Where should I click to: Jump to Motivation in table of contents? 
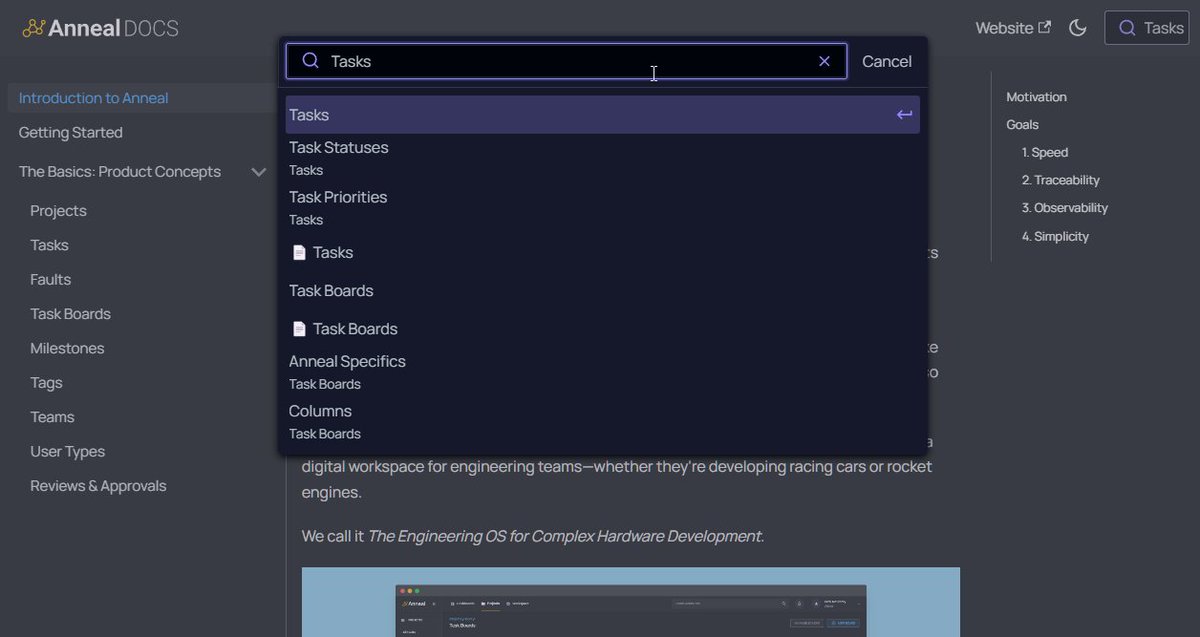(1036, 97)
